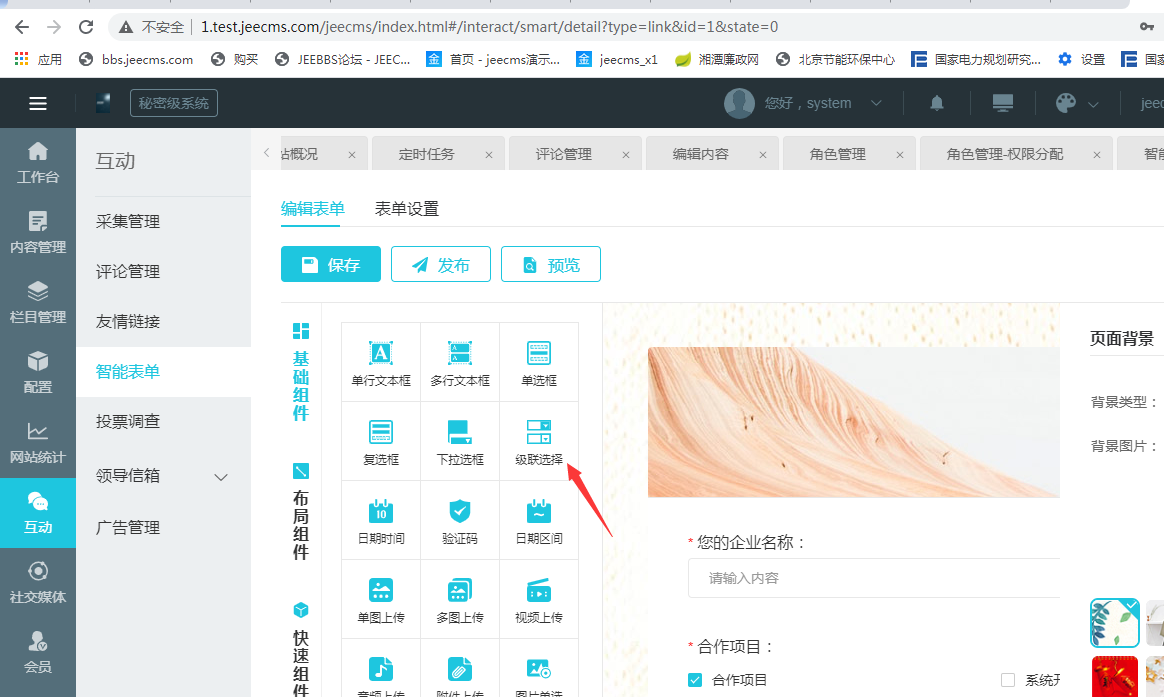The width and height of the screenshot is (1164, 697).
Task: Switch to 编辑表单 tab
Action: pyautogui.click(x=313, y=209)
